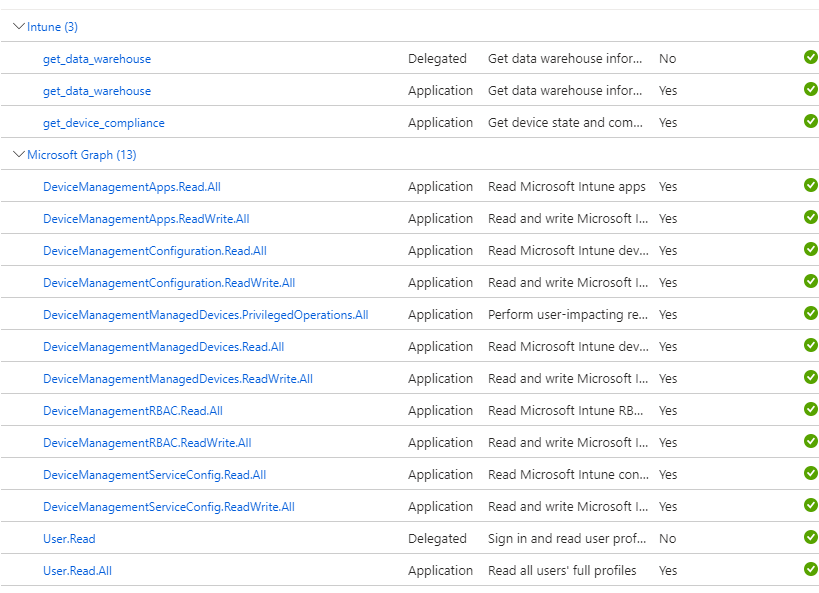
Task: Open DeviceManagementConfiguration.ReadWrite.All permission
Action: coord(169,282)
